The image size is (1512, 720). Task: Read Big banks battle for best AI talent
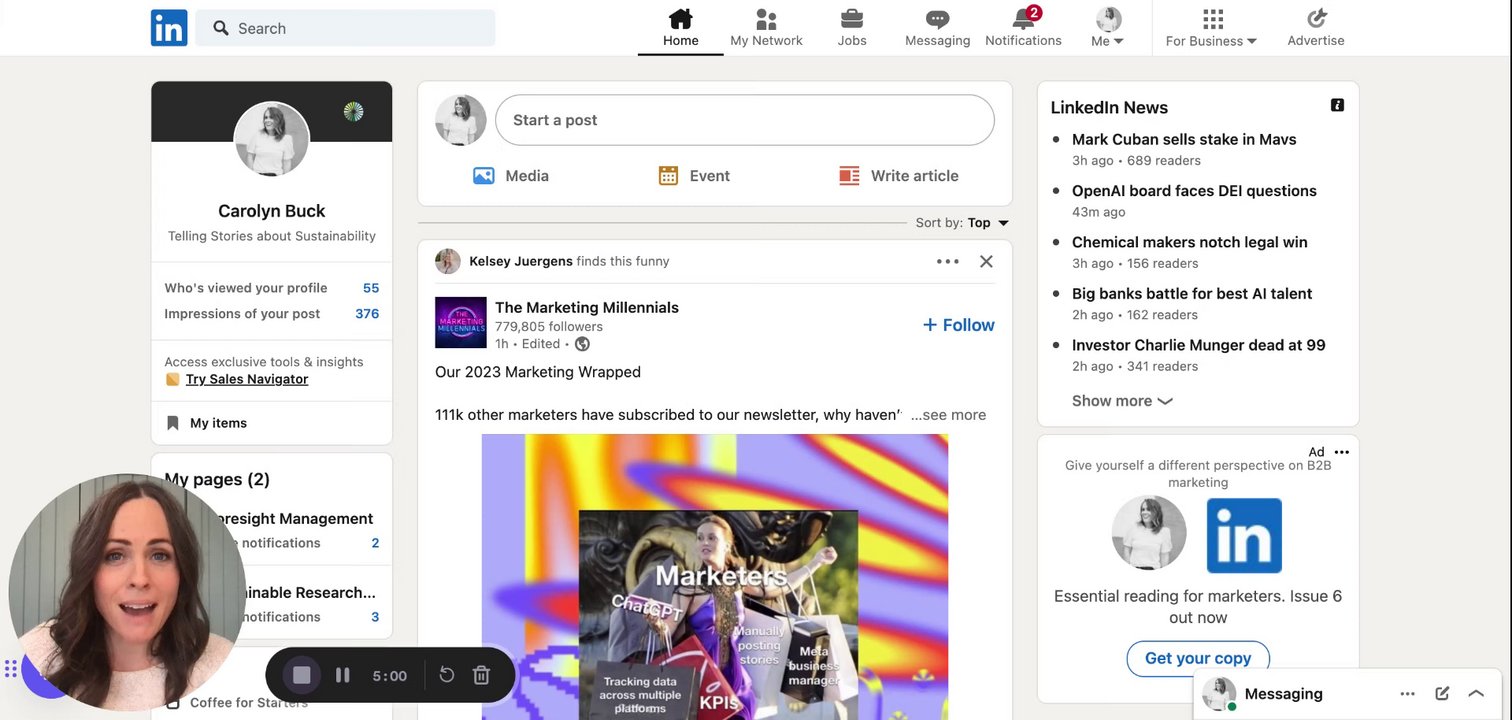point(1192,294)
